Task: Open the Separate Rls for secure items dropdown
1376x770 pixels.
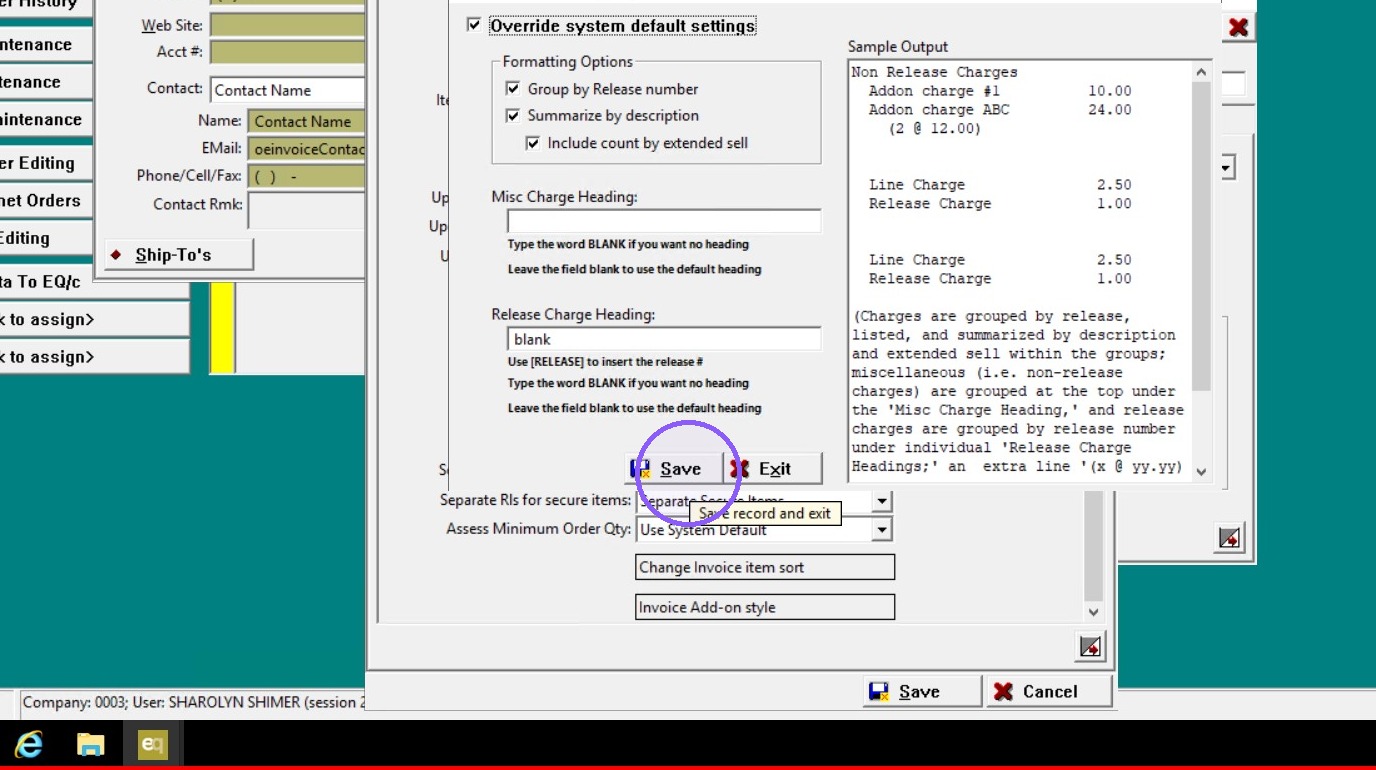Action: tap(881, 501)
